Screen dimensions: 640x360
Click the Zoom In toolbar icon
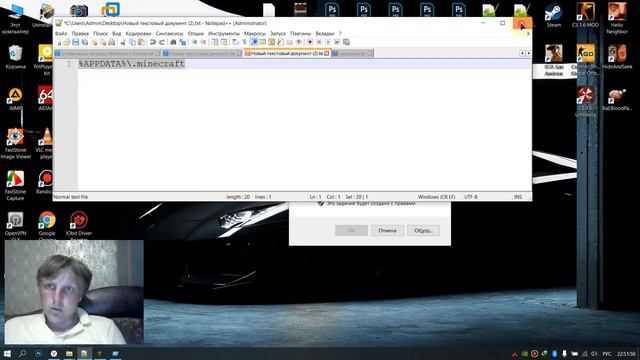pos(194,42)
